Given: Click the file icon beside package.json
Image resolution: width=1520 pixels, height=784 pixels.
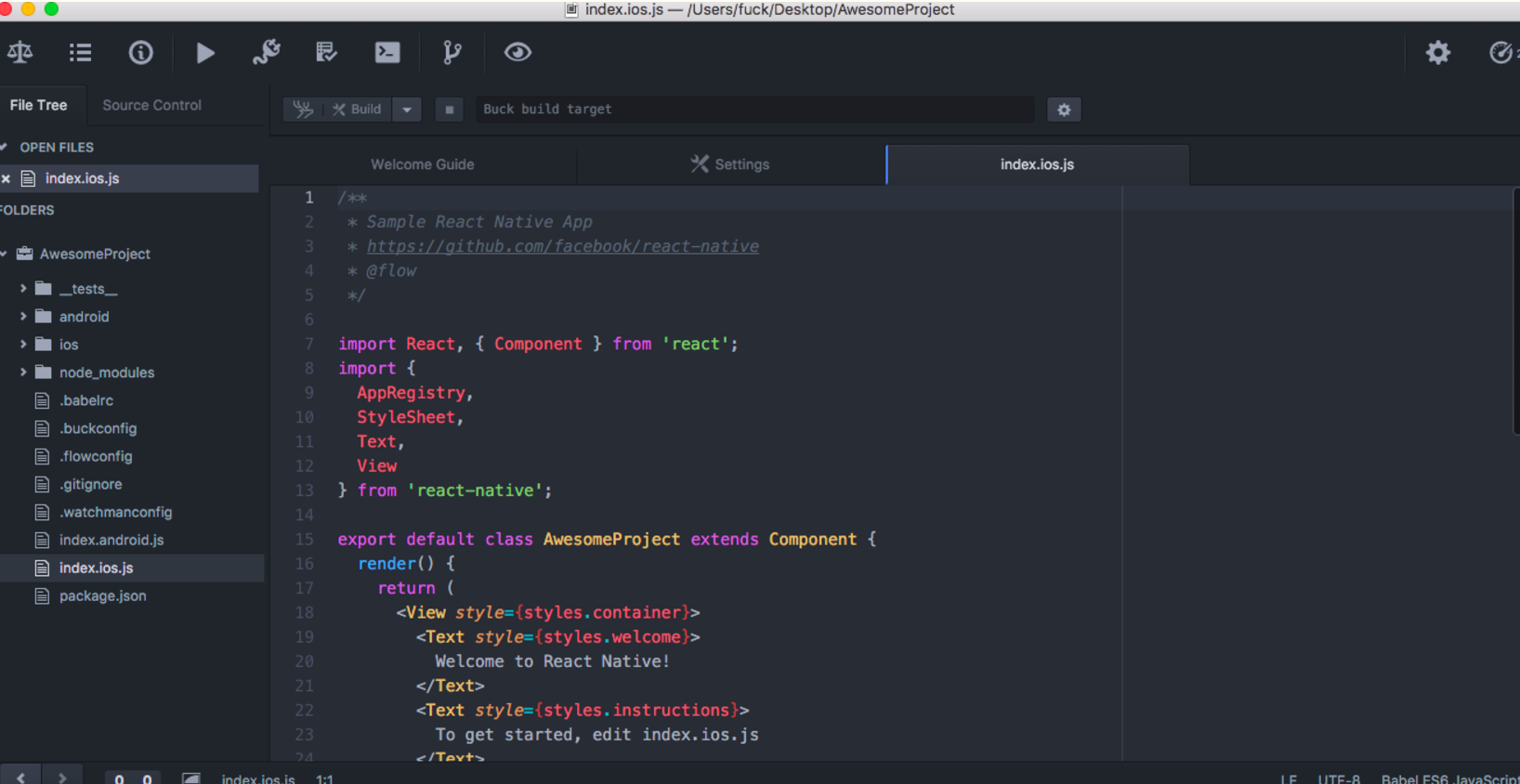Looking at the screenshot, I should point(42,595).
